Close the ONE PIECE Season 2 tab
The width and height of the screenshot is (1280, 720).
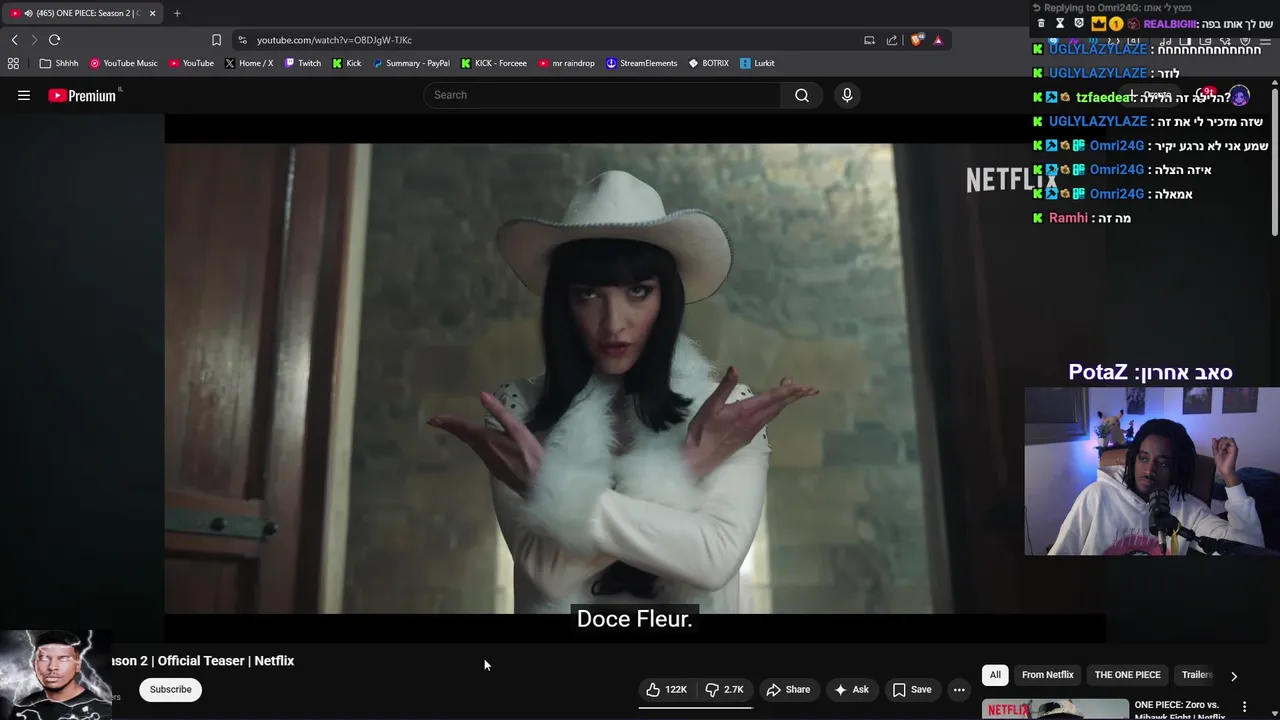point(152,13)
